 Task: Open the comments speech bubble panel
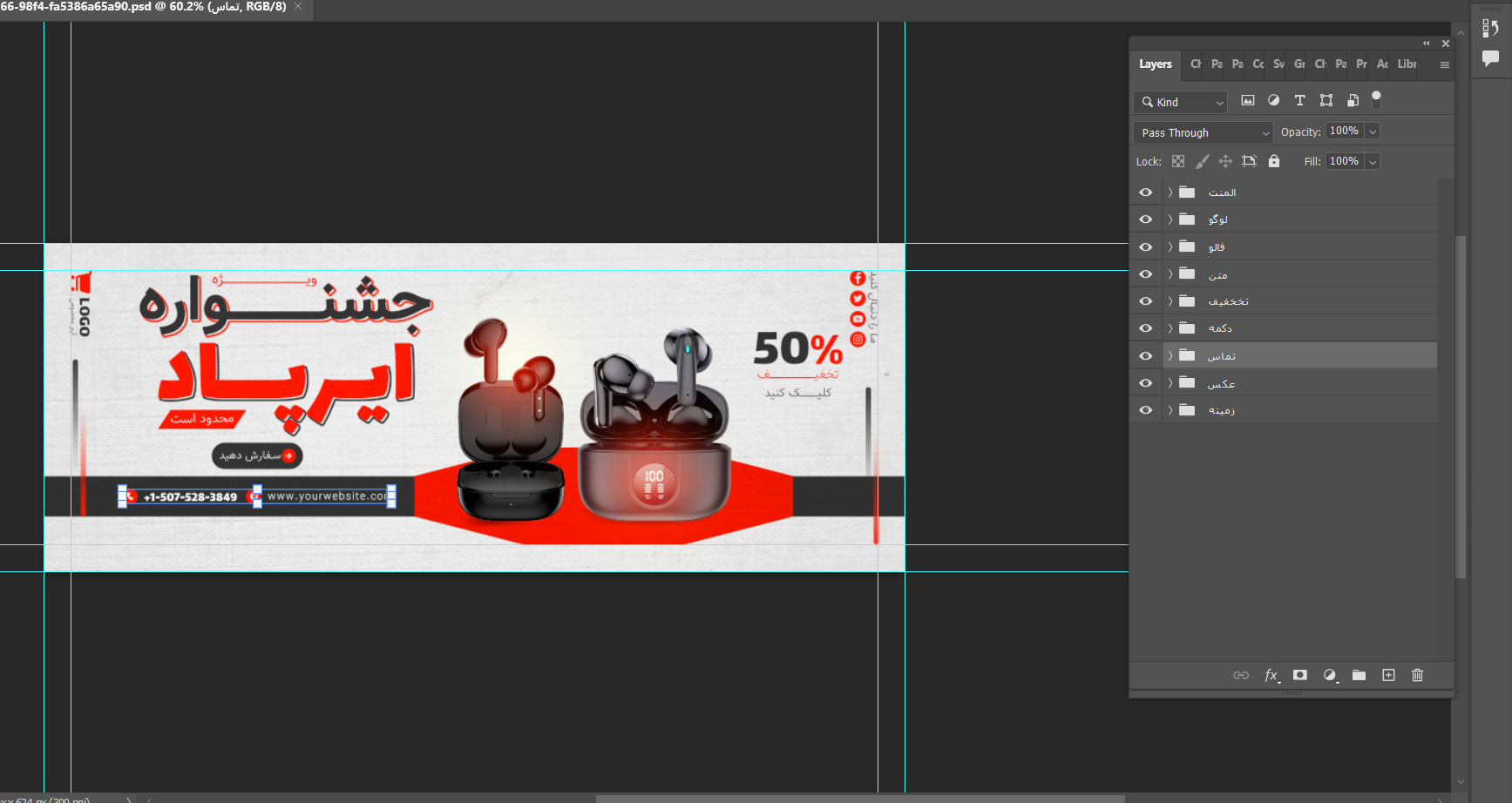click(1490, 58)
